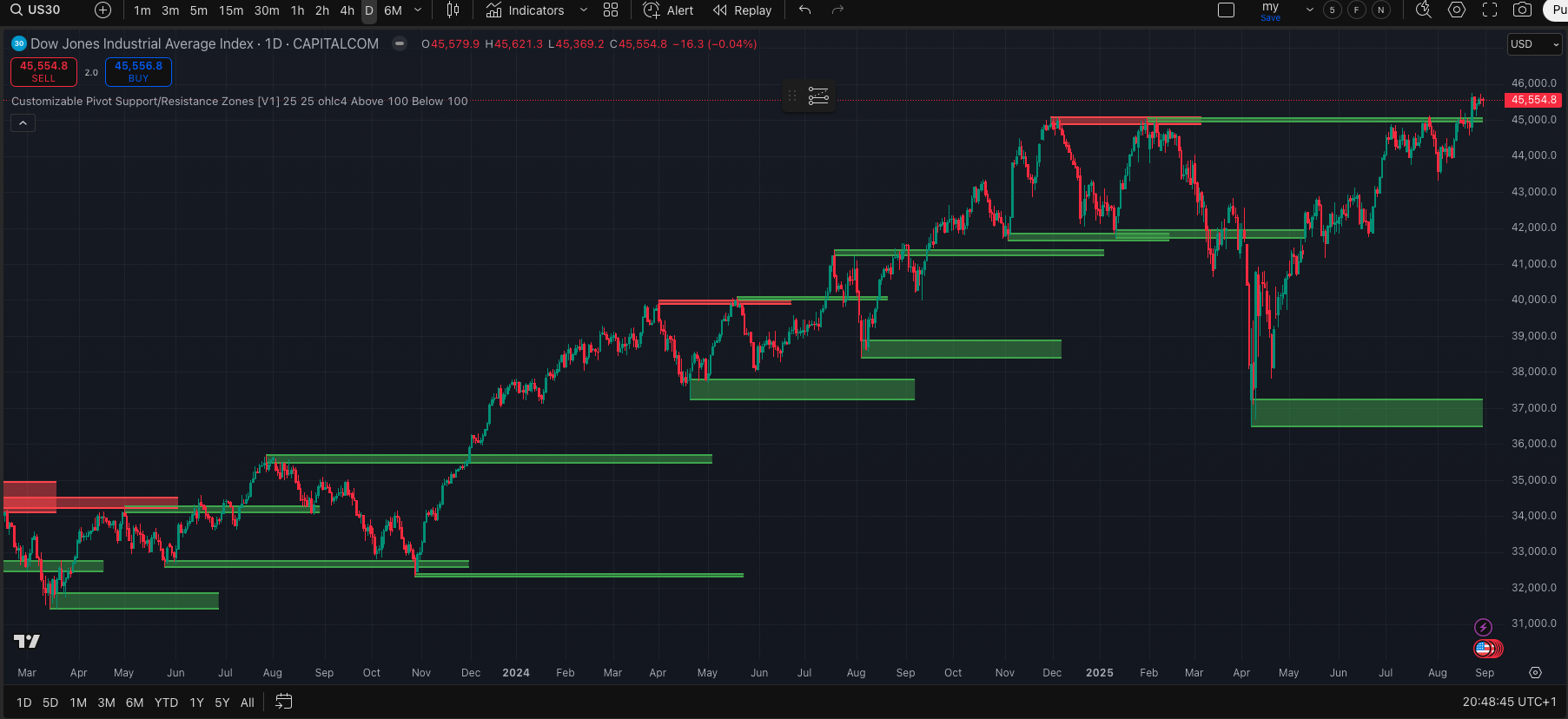Open indicator templates grid icon

[x=611, y=10]
